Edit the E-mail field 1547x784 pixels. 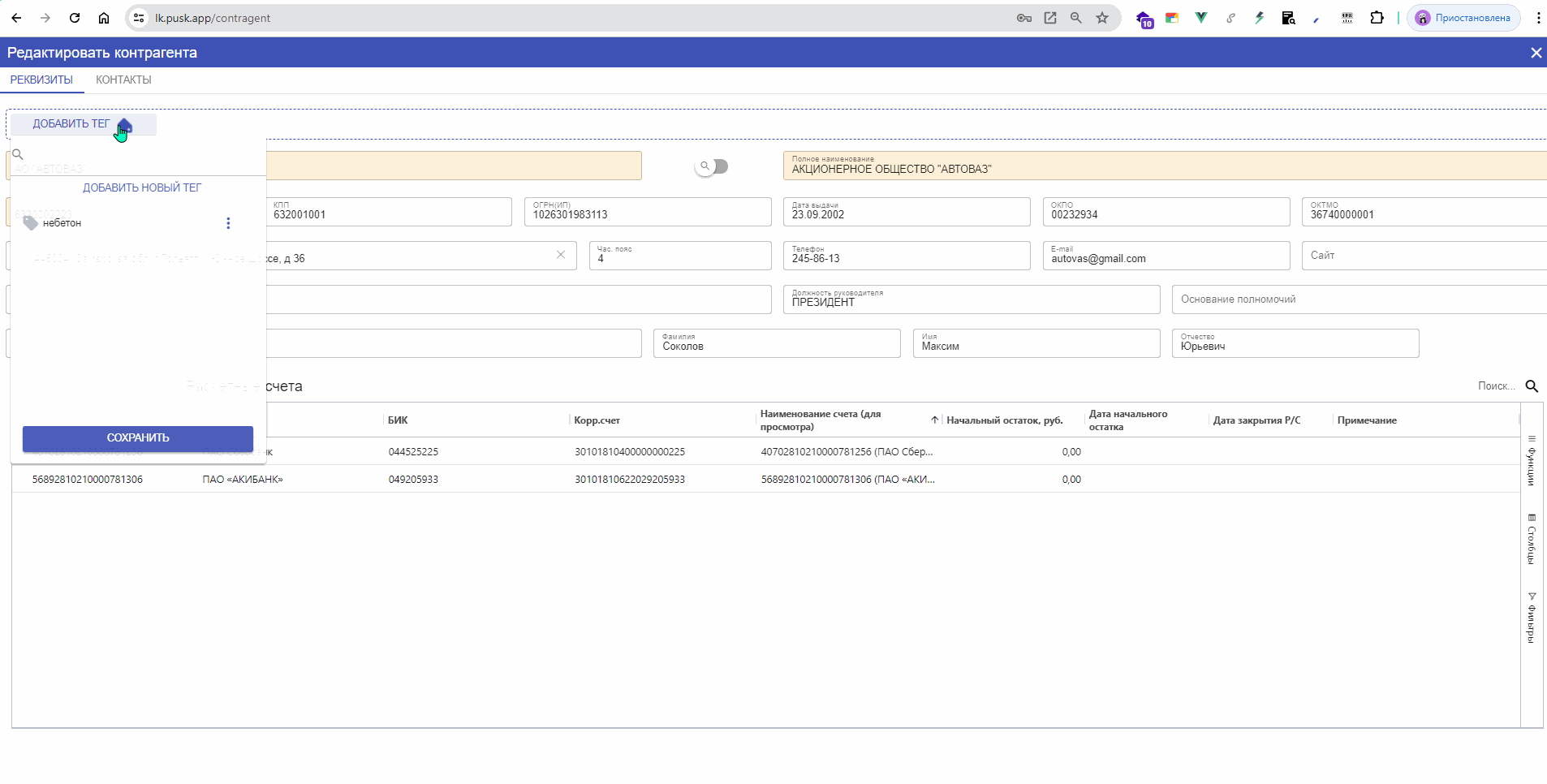point(1166,256)
